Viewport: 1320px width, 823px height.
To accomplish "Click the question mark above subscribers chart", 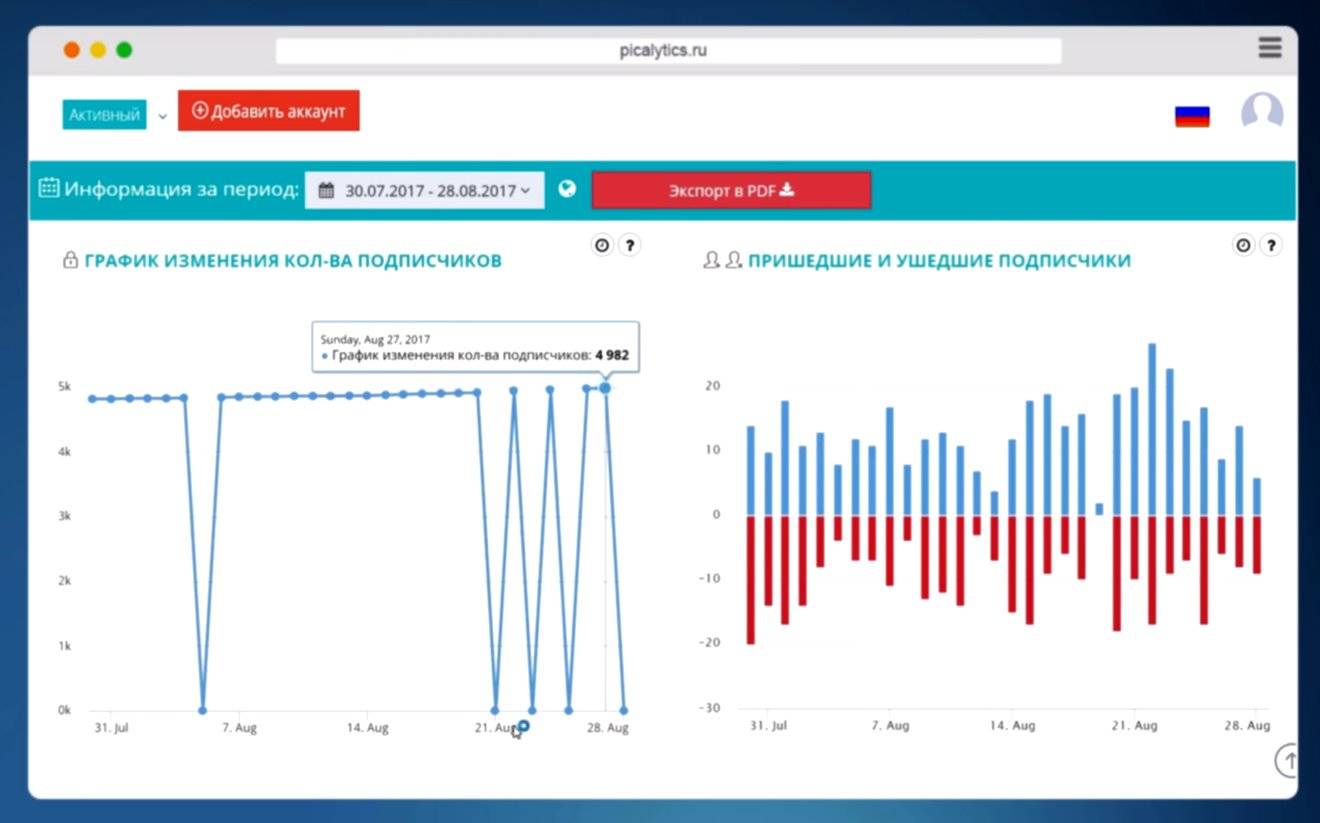I will 629,245.
